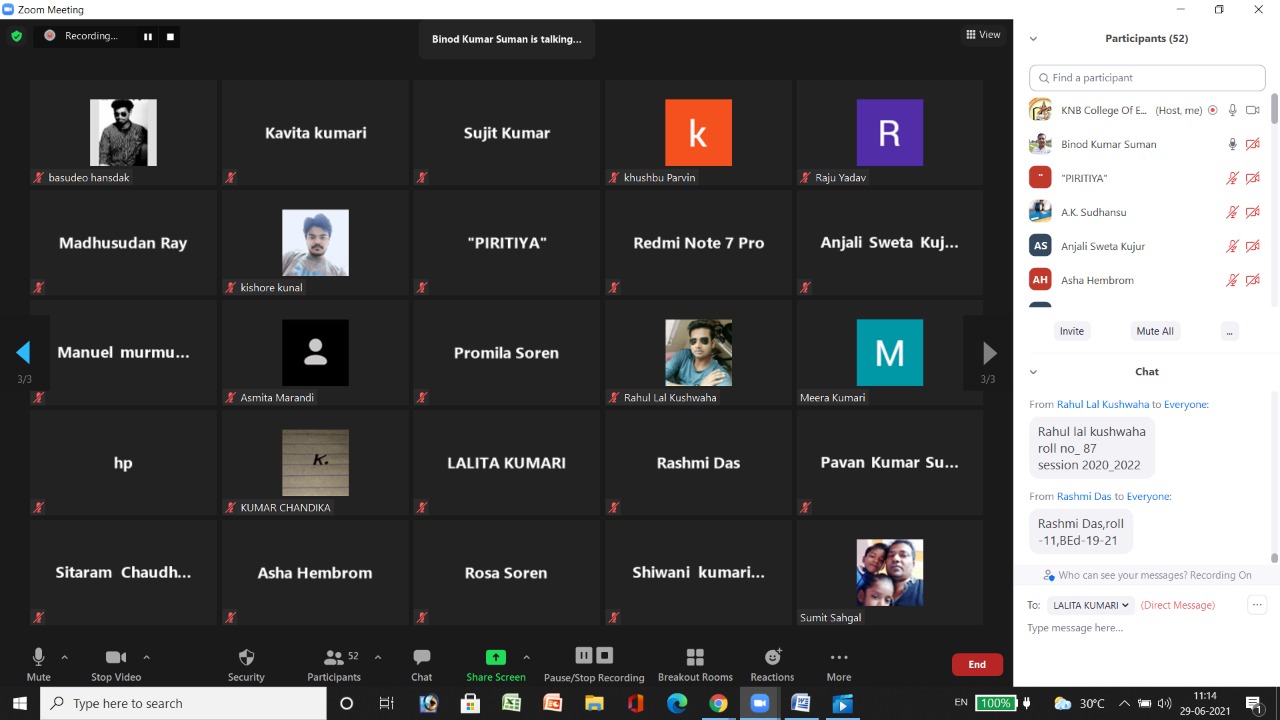This screenshot has height=720, width=1280.
Task: Click Binod Kumar Suman's microphone icon
Action: 1233,144
